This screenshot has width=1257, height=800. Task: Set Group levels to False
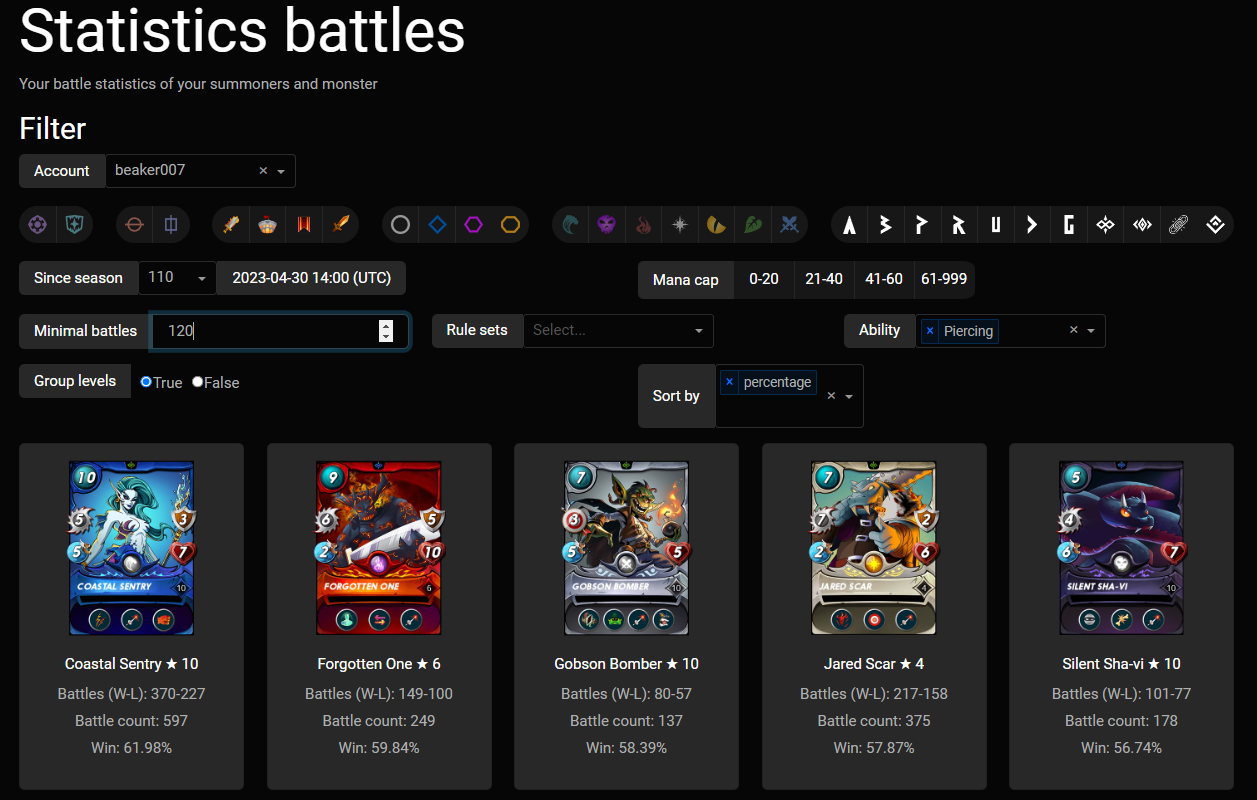click(x=198, y=382)
